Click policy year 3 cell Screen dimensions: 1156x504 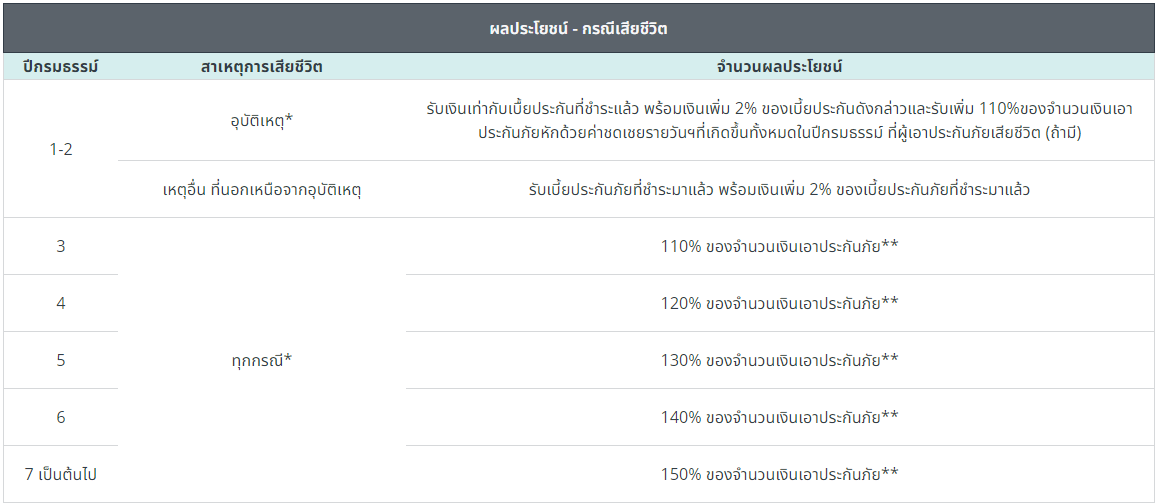(x=60, y=246)
